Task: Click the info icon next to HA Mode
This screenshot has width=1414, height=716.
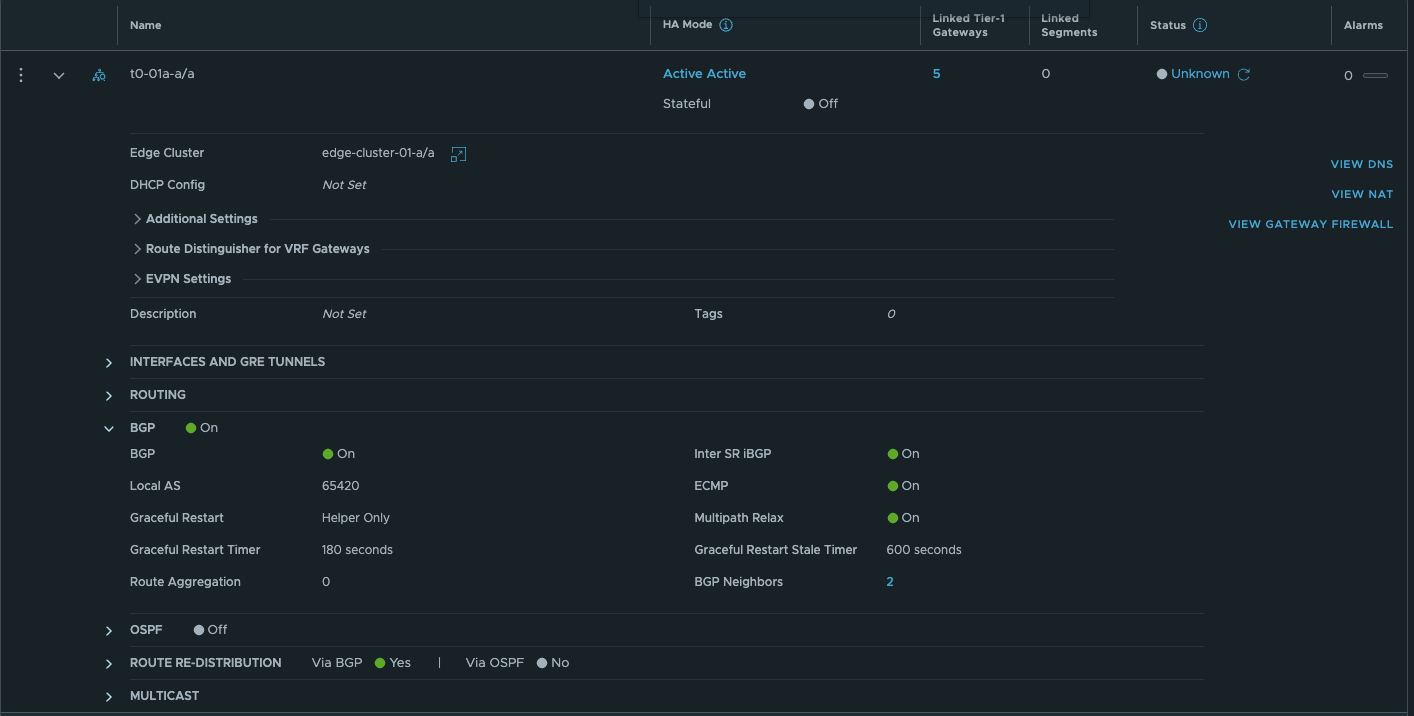Action: 725,23
